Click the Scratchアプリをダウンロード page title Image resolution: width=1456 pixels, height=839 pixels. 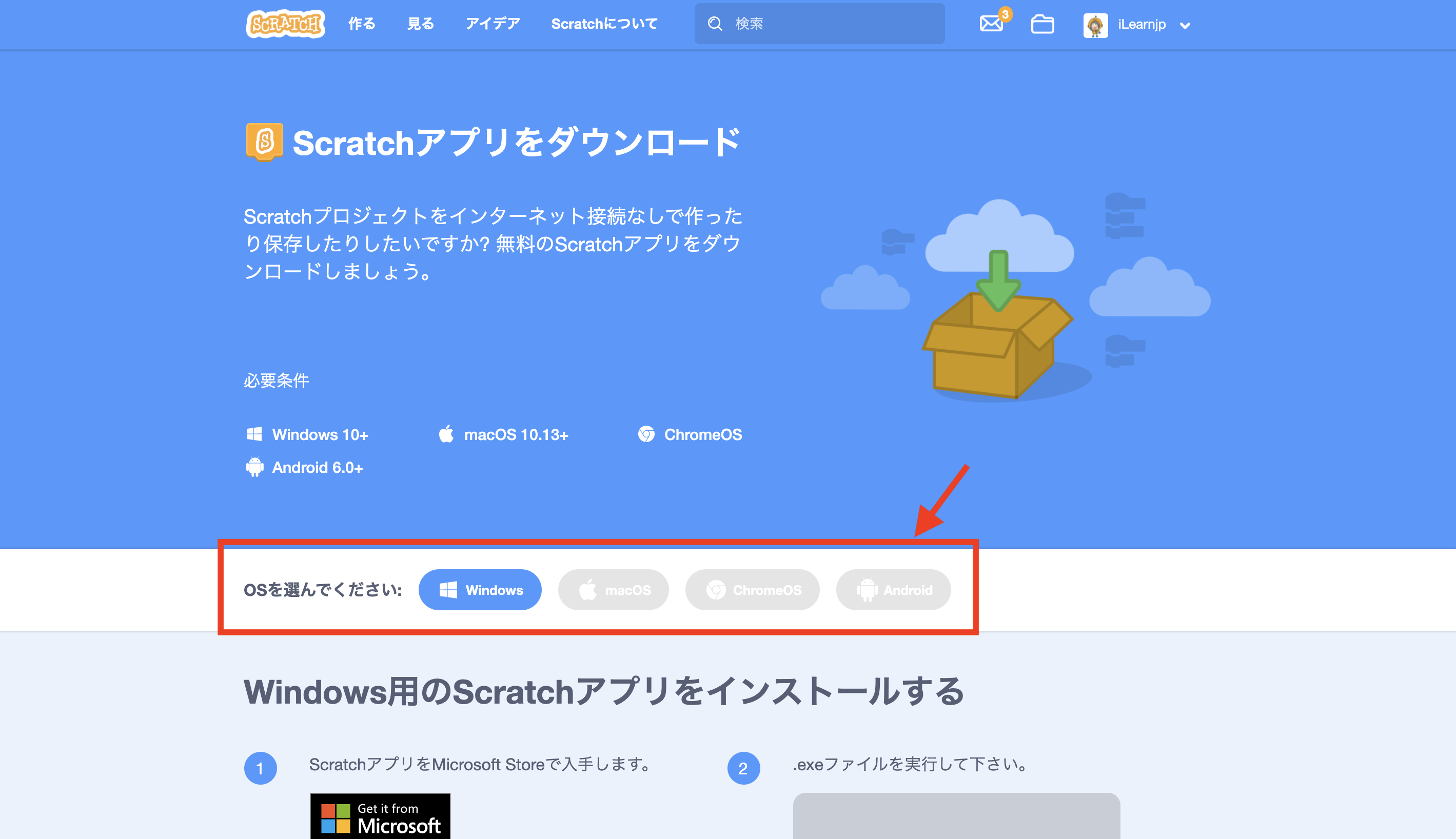[x=517, y=143]
